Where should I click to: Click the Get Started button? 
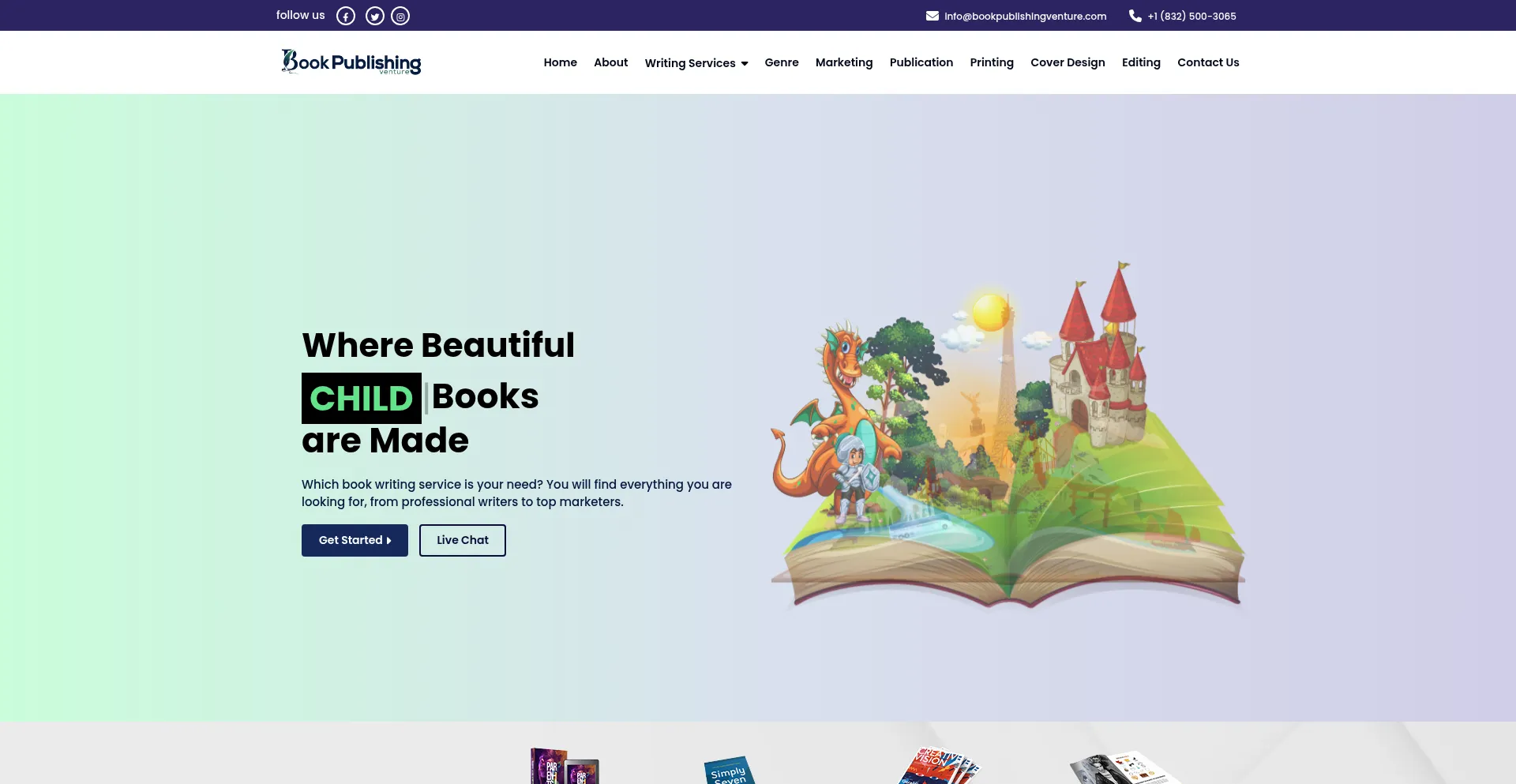pos(355,540)
